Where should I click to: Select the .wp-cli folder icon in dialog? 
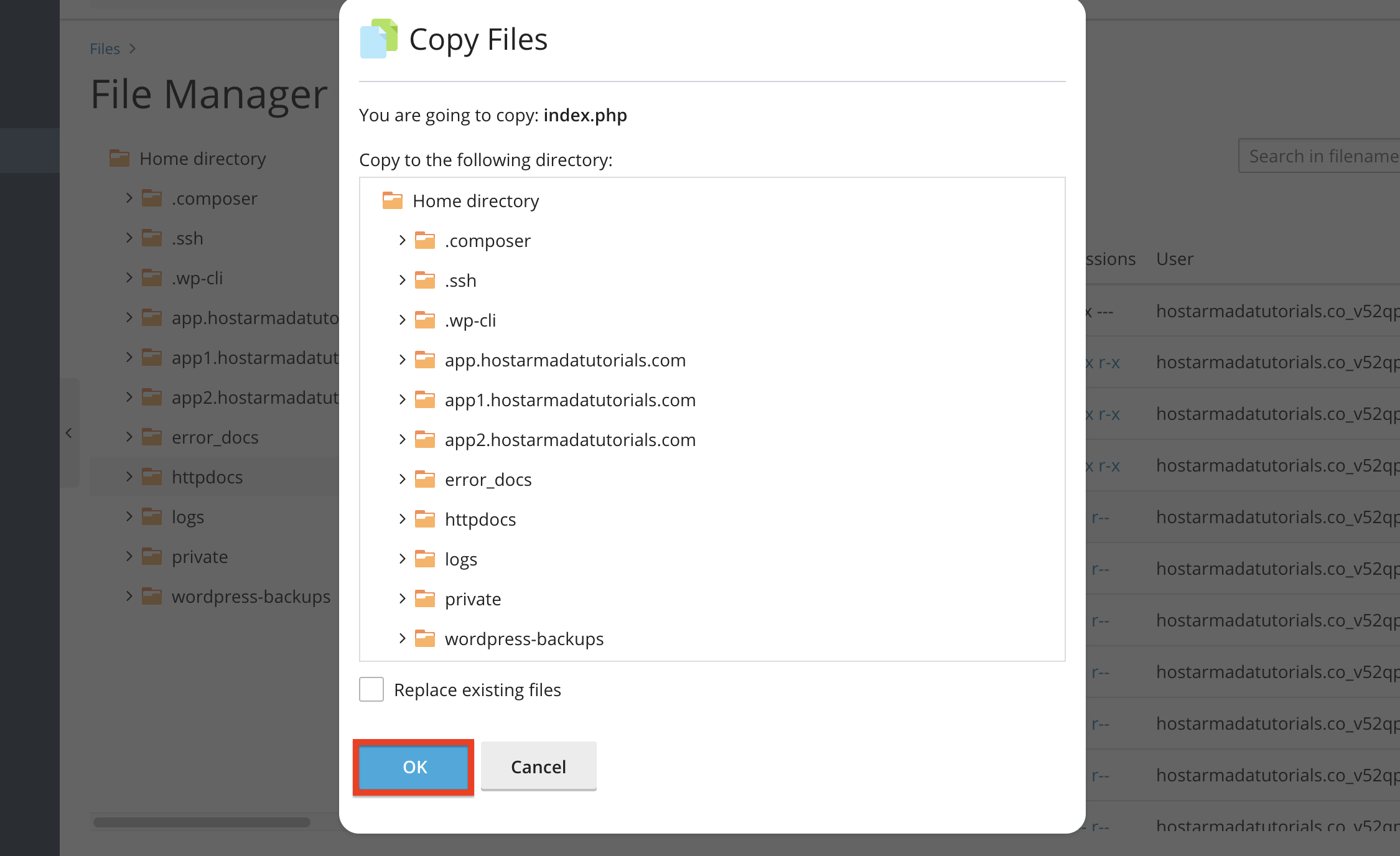pyautogui.click(x=425, y=320)
